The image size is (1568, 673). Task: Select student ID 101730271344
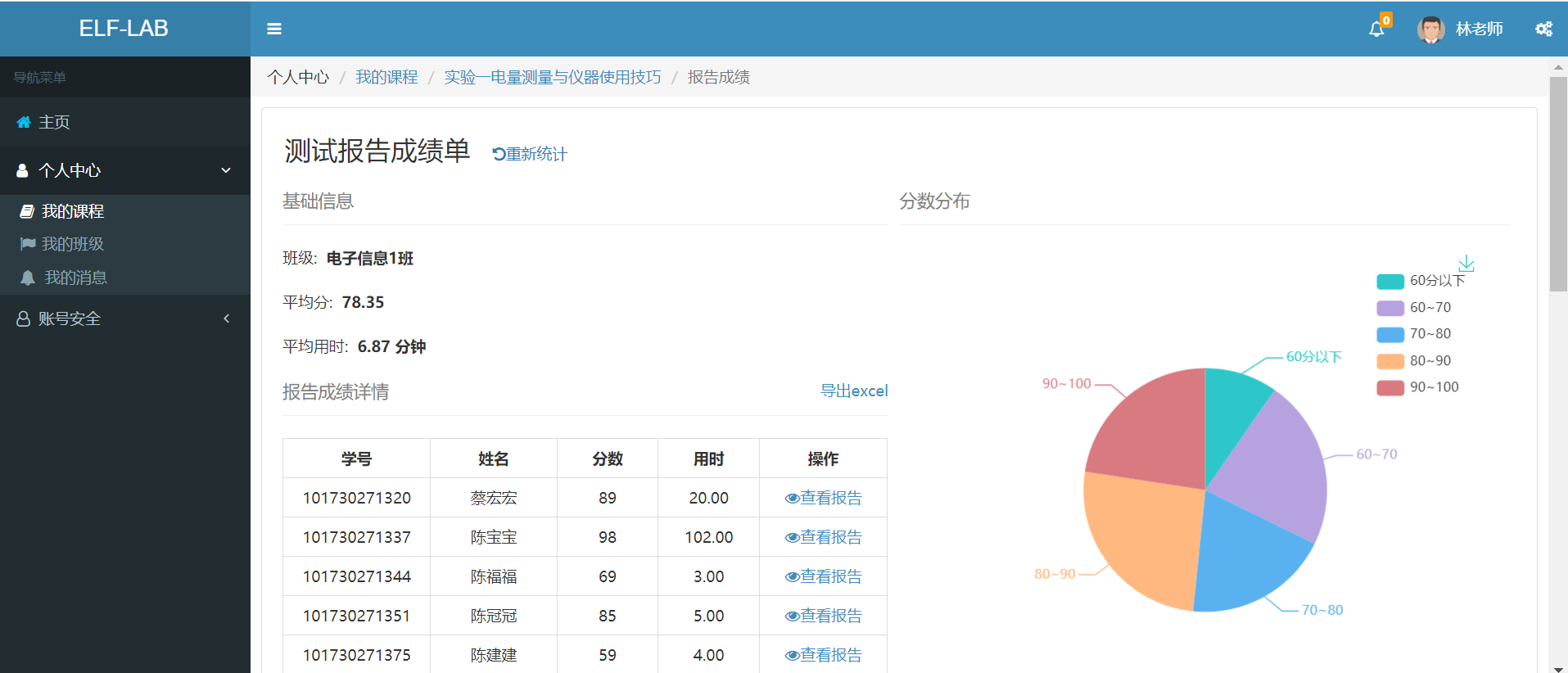point(357,576)
